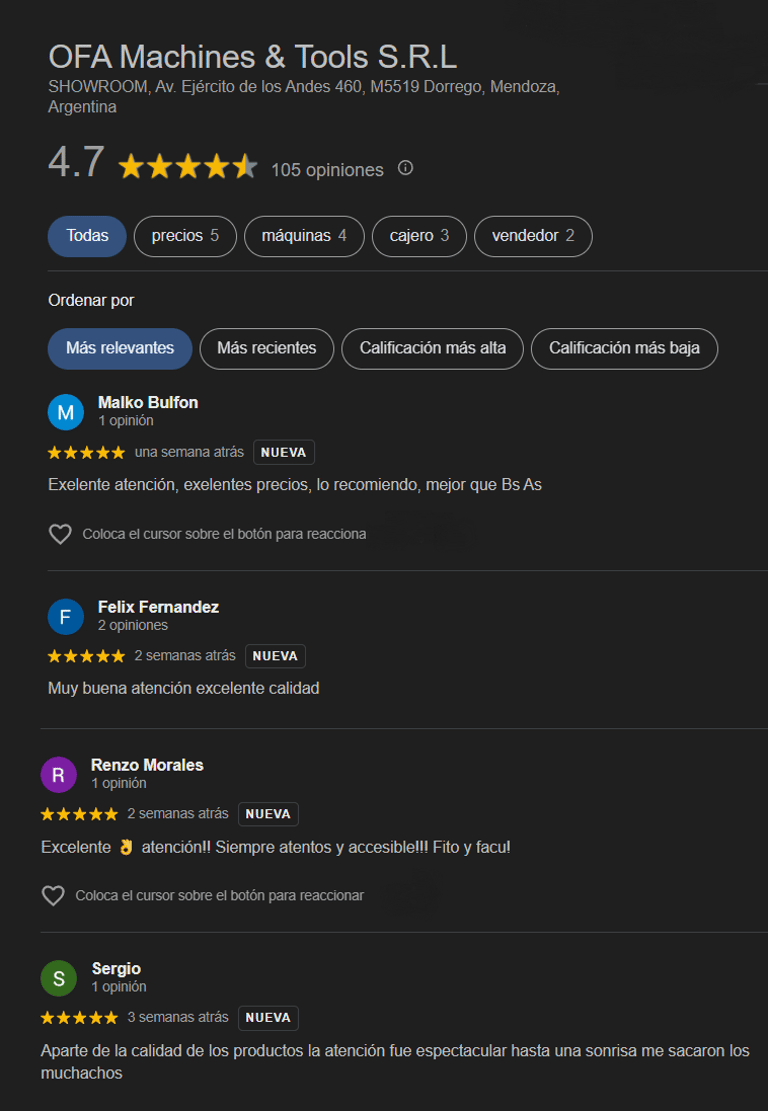Select the Todas filter chip

point(87,236)
